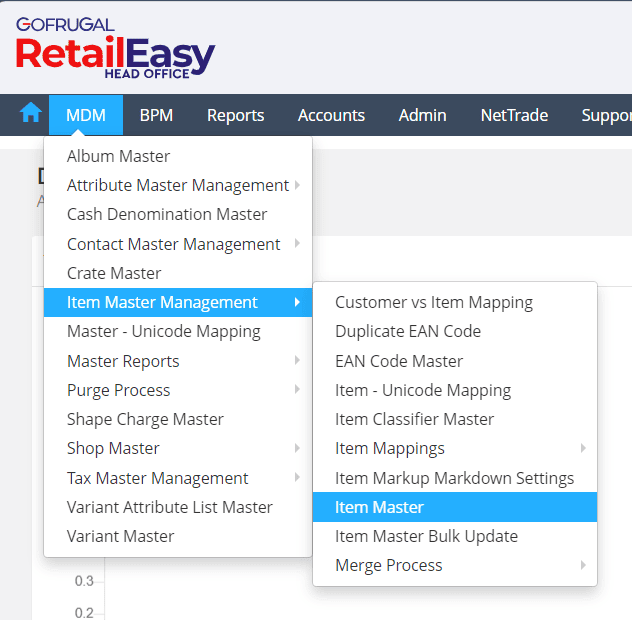
Task: Expand the Merge Process submenu arrow
Action: coord(583,565)
